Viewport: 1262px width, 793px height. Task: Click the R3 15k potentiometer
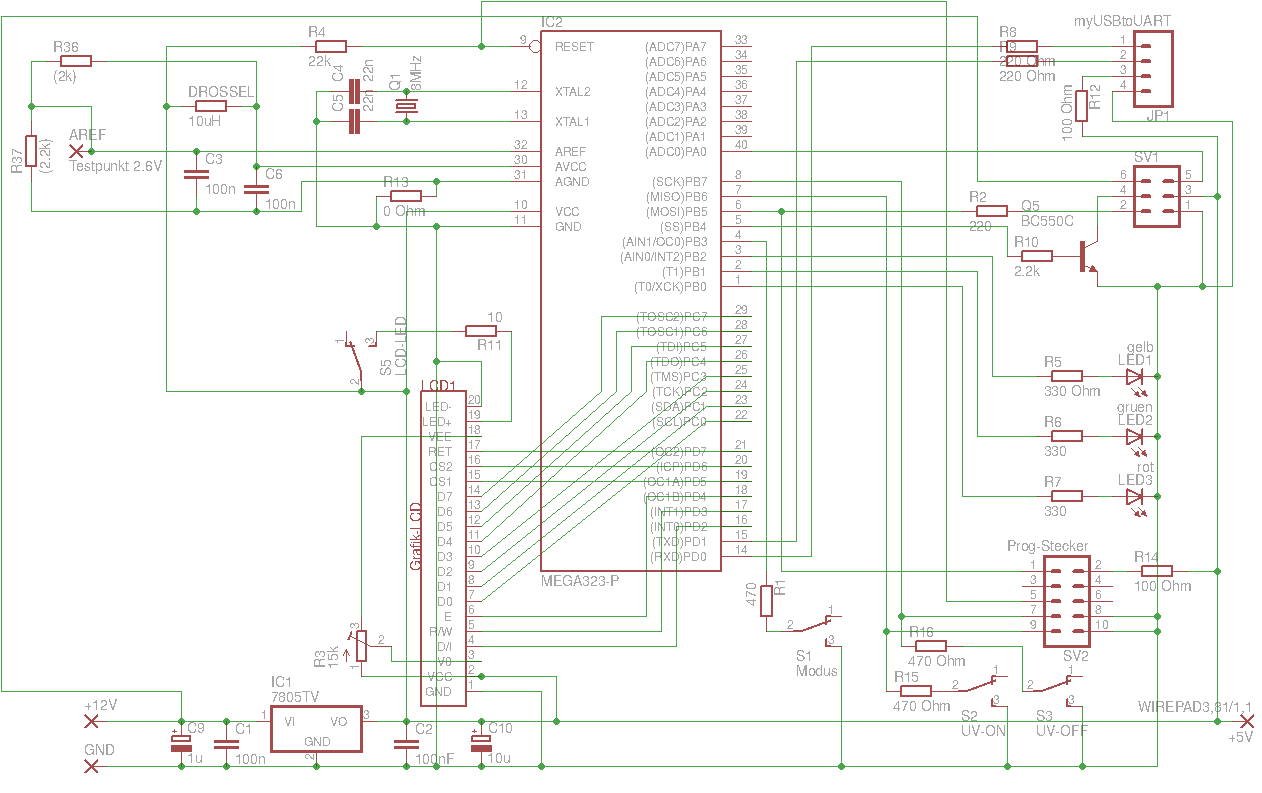(x=361, y=646)
